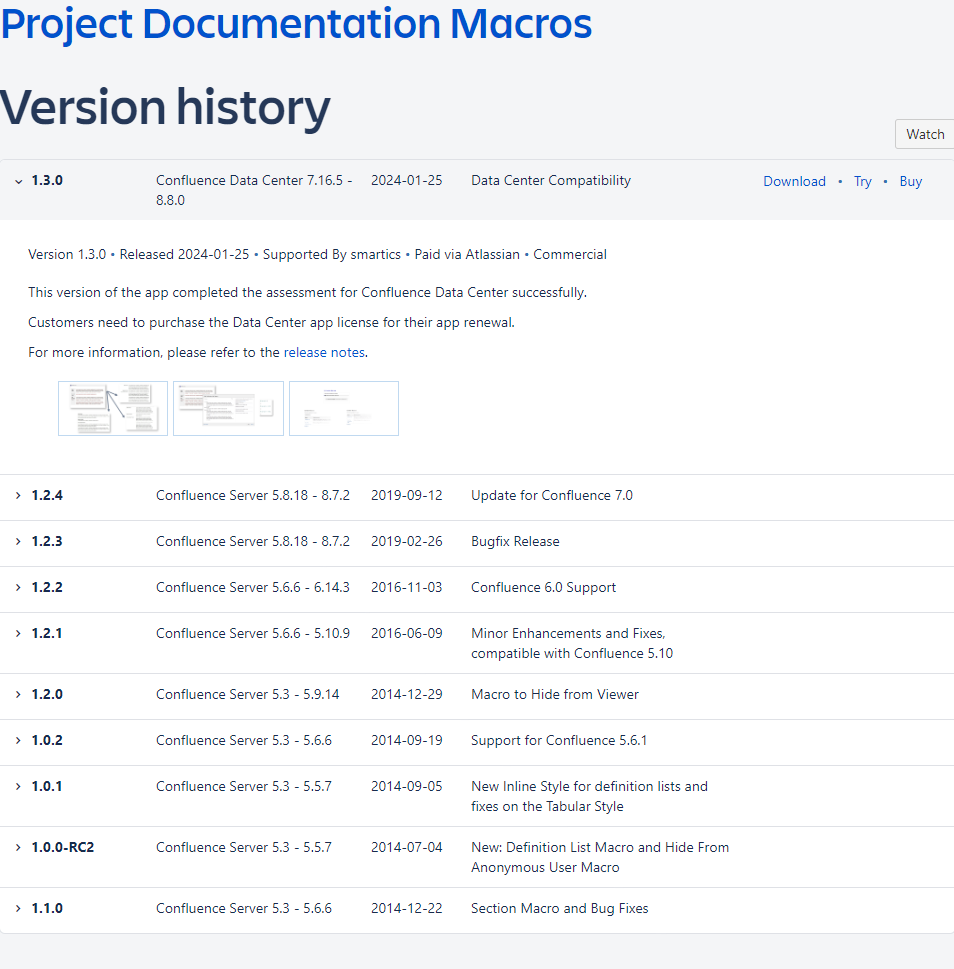954x969 pixels.
Task: Open the release notes link
Action: [324, 352]
